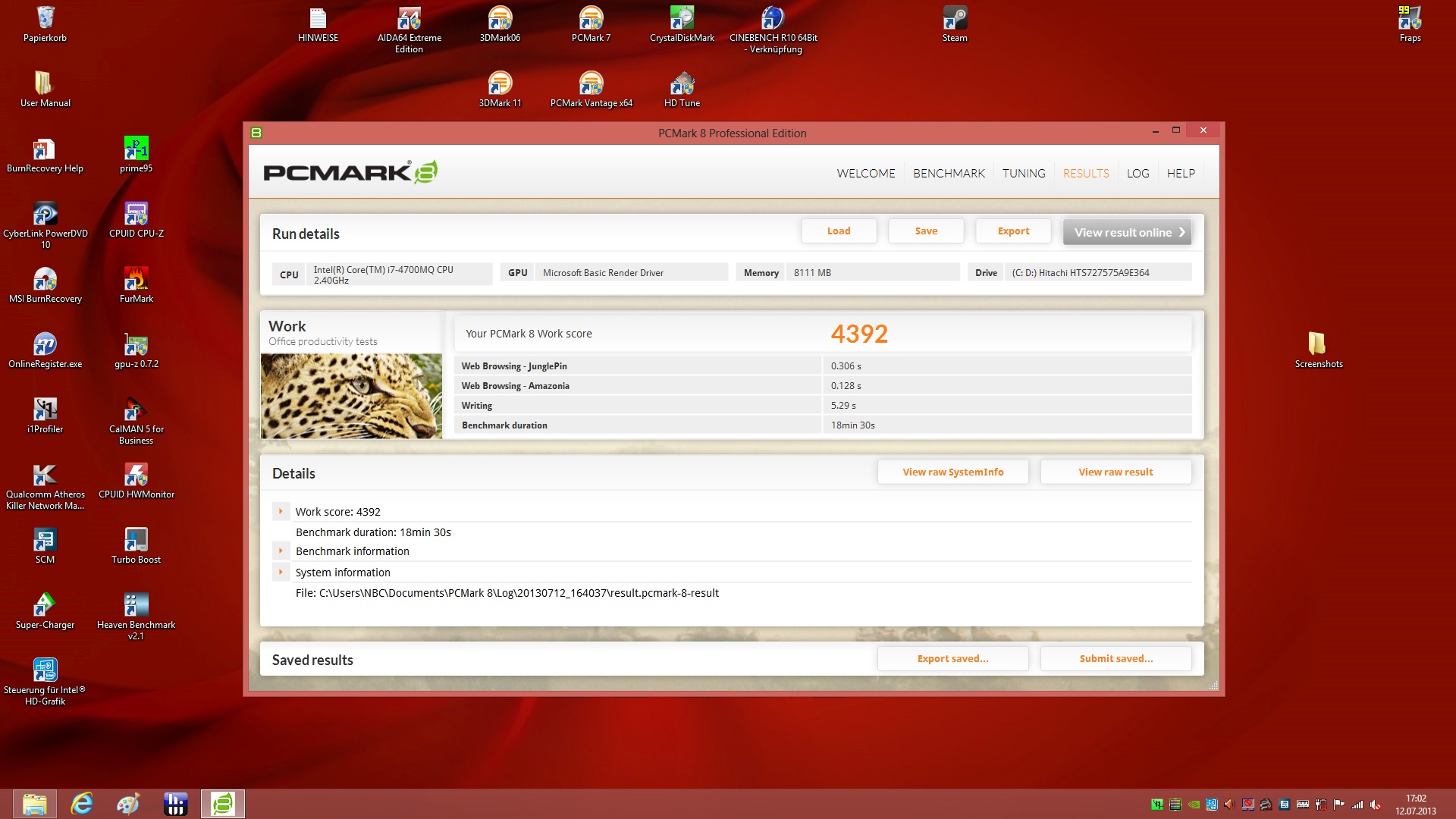
Task: Click the PCMark 8 logo
Action: [x=350, y=172]
